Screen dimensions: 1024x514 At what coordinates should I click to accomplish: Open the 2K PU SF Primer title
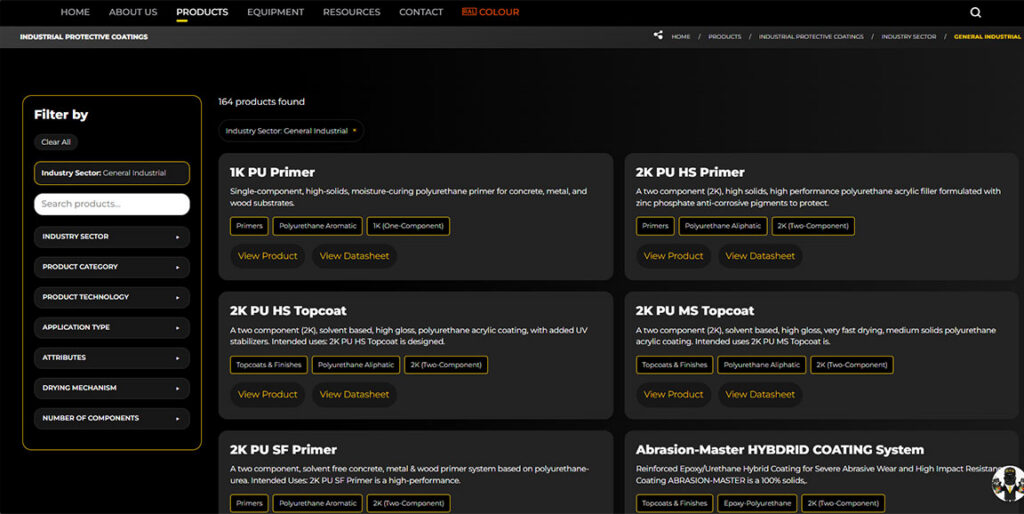pyautogui.click(x=283, y=450)
